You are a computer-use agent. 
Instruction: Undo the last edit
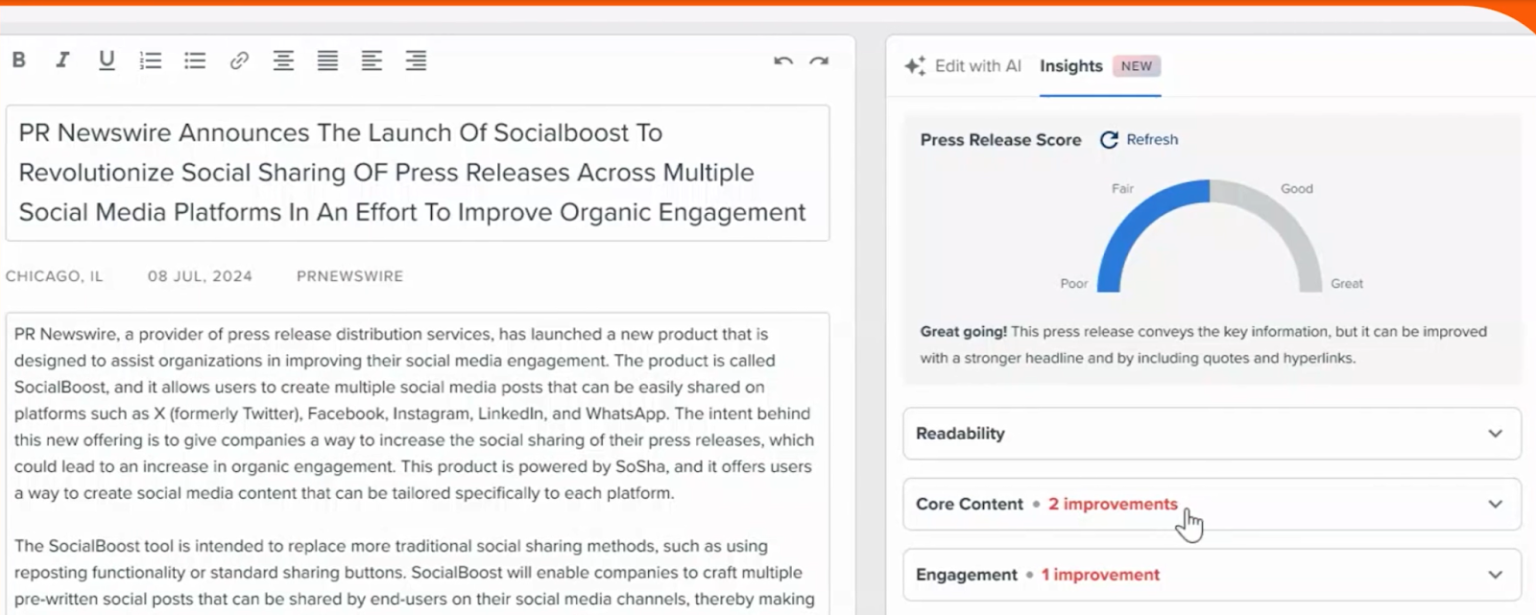(x=783, y=61)
